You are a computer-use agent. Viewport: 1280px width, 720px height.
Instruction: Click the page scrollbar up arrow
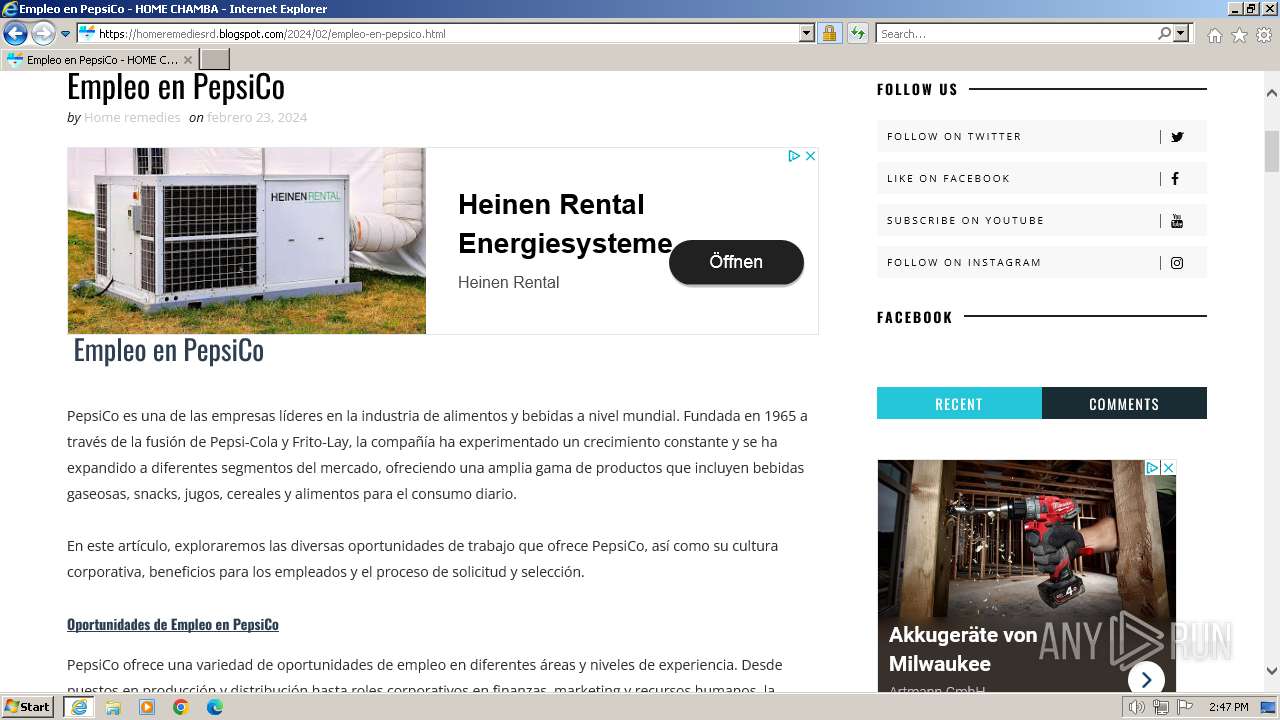click(1272, 92)
